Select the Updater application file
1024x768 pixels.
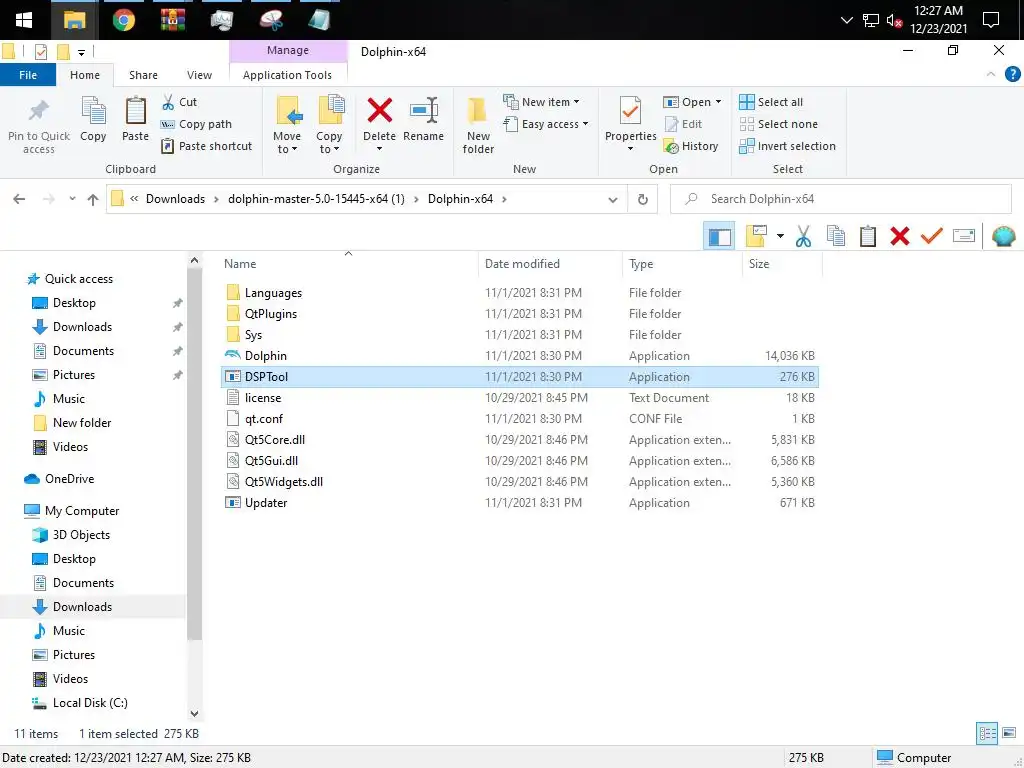pyautogui.click(x=520, y=503)
